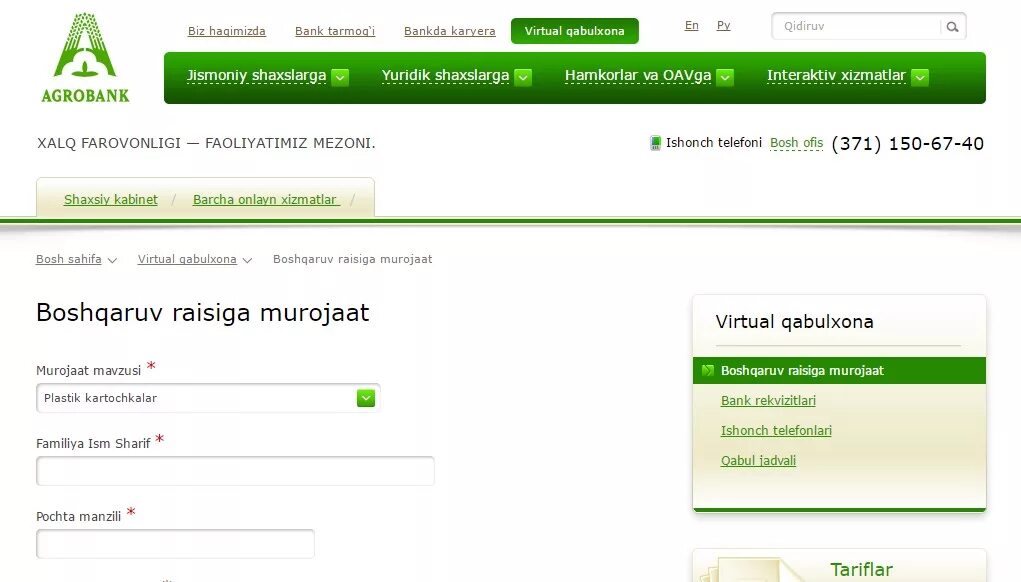Click the phone number (371) 150-67-40
The width and height of the screenshot is (1021, 582).
(x=908, y=143)
